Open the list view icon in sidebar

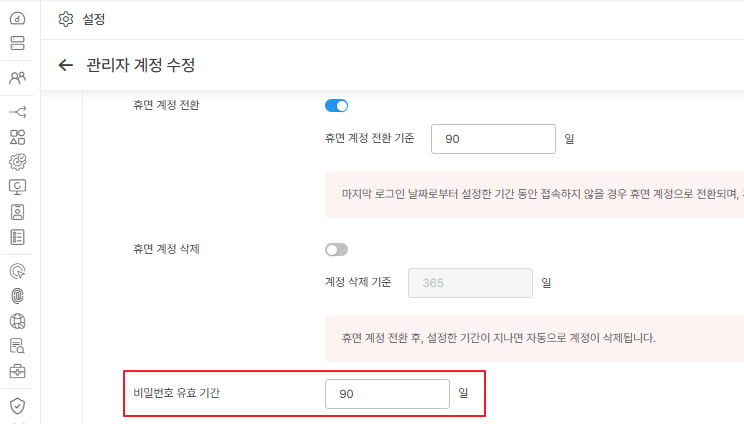point(17,237)
